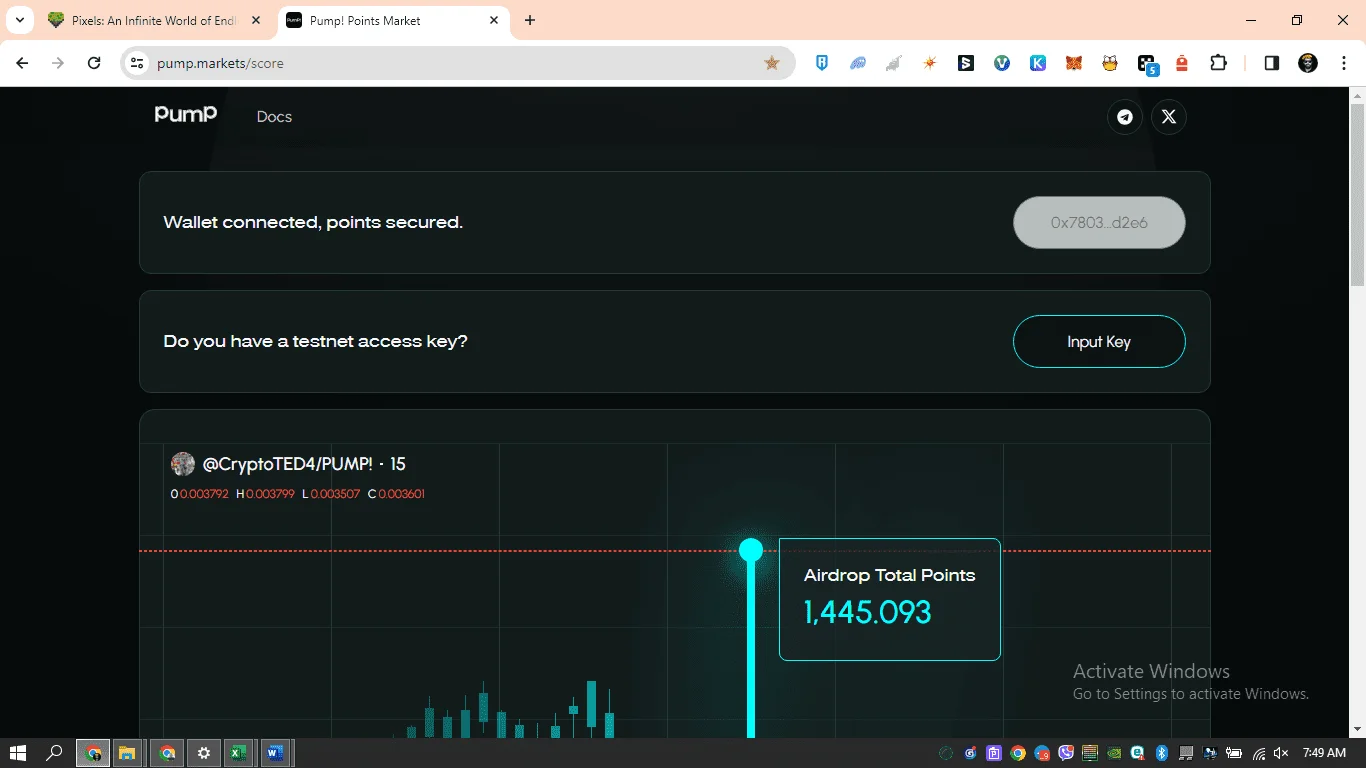Click the @CryptoTED4/PUMP! chart title

coord(304,464)
